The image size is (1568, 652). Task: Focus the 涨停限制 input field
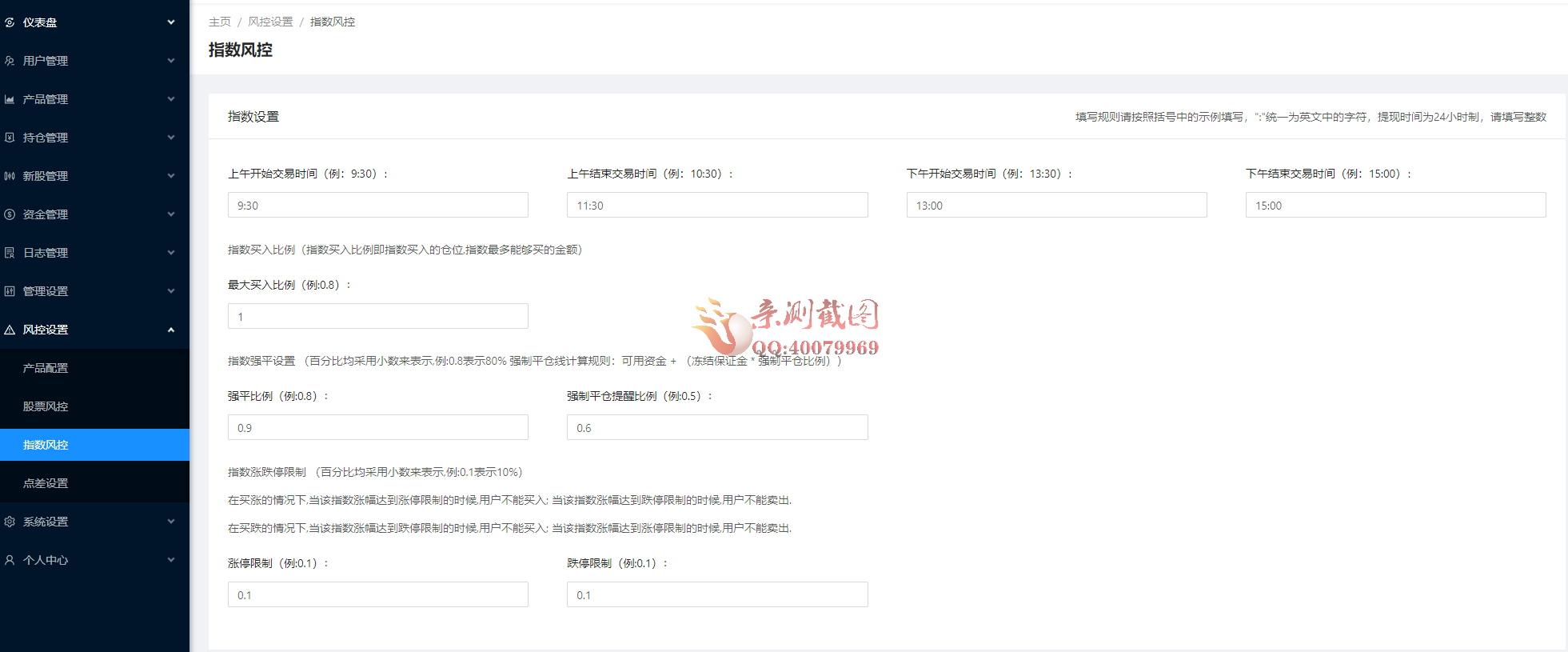[378, 594]
